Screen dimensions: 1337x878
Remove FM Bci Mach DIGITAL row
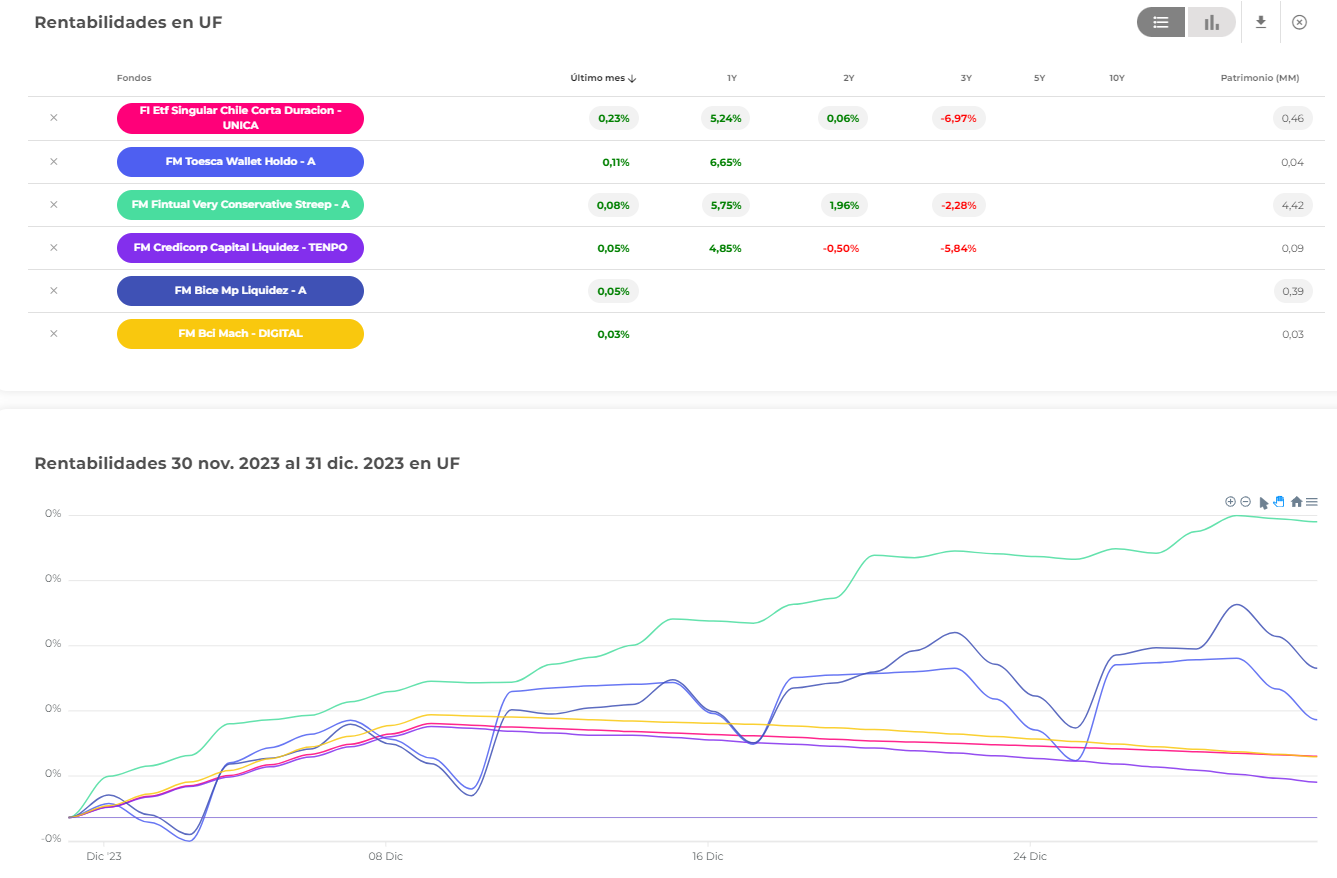coord(54,334)
